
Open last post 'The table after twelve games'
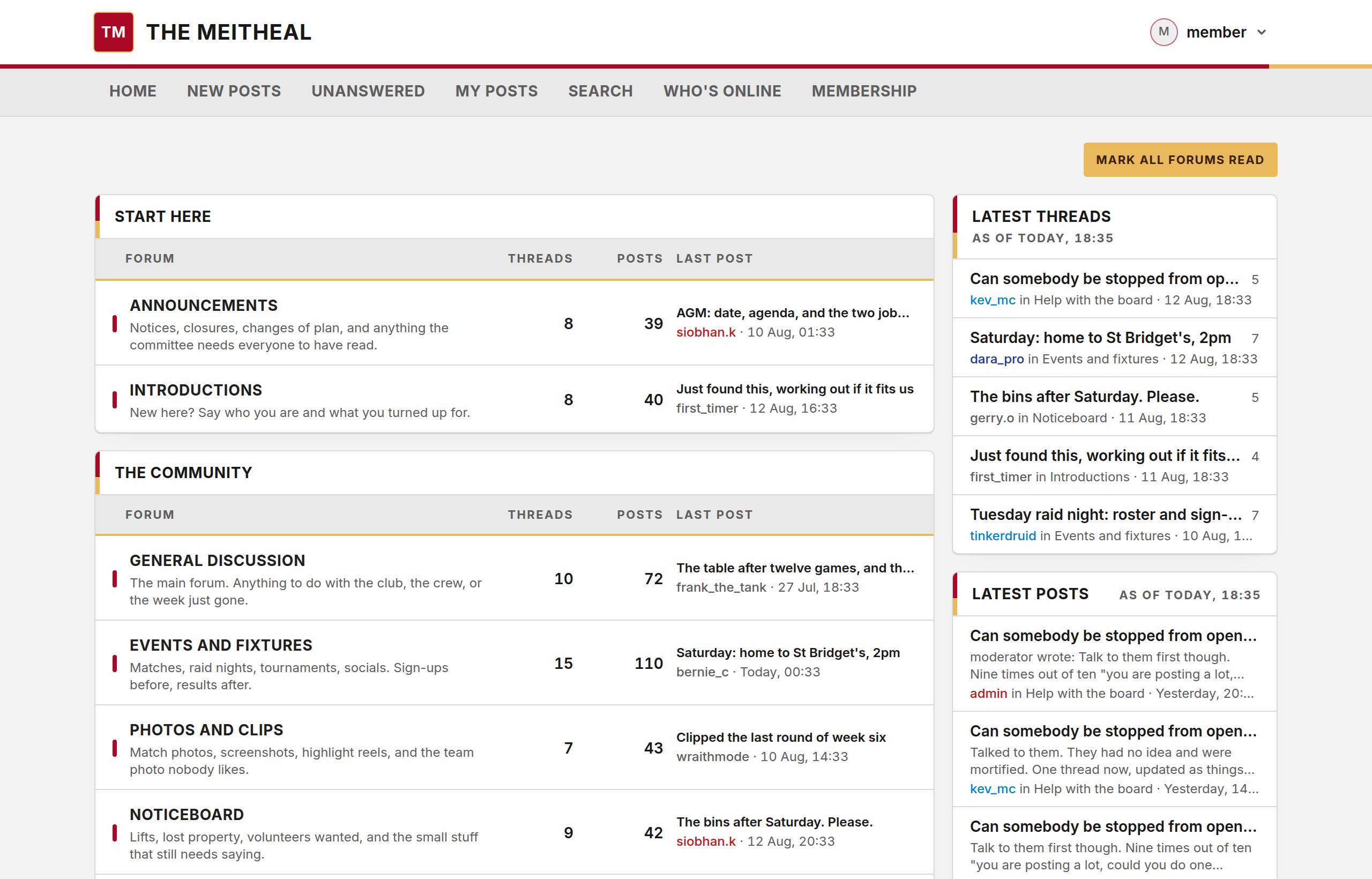pyautogui.click(x=795, y=568)
